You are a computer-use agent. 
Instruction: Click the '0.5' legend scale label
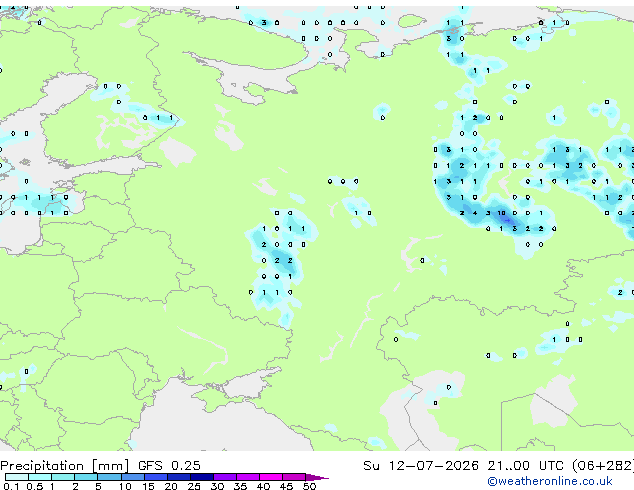(35, 486)
